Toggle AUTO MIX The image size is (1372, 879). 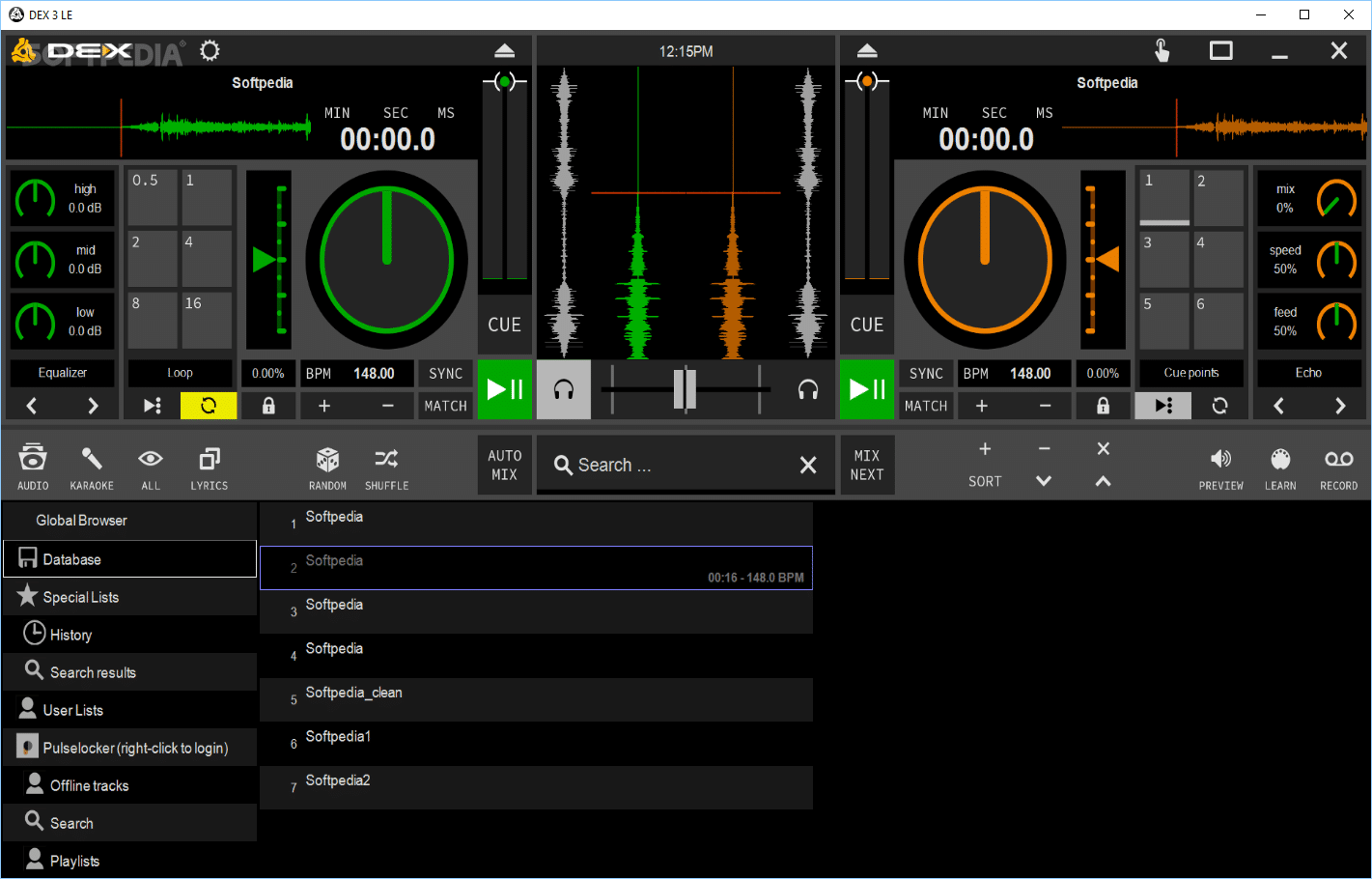point(505,465)
